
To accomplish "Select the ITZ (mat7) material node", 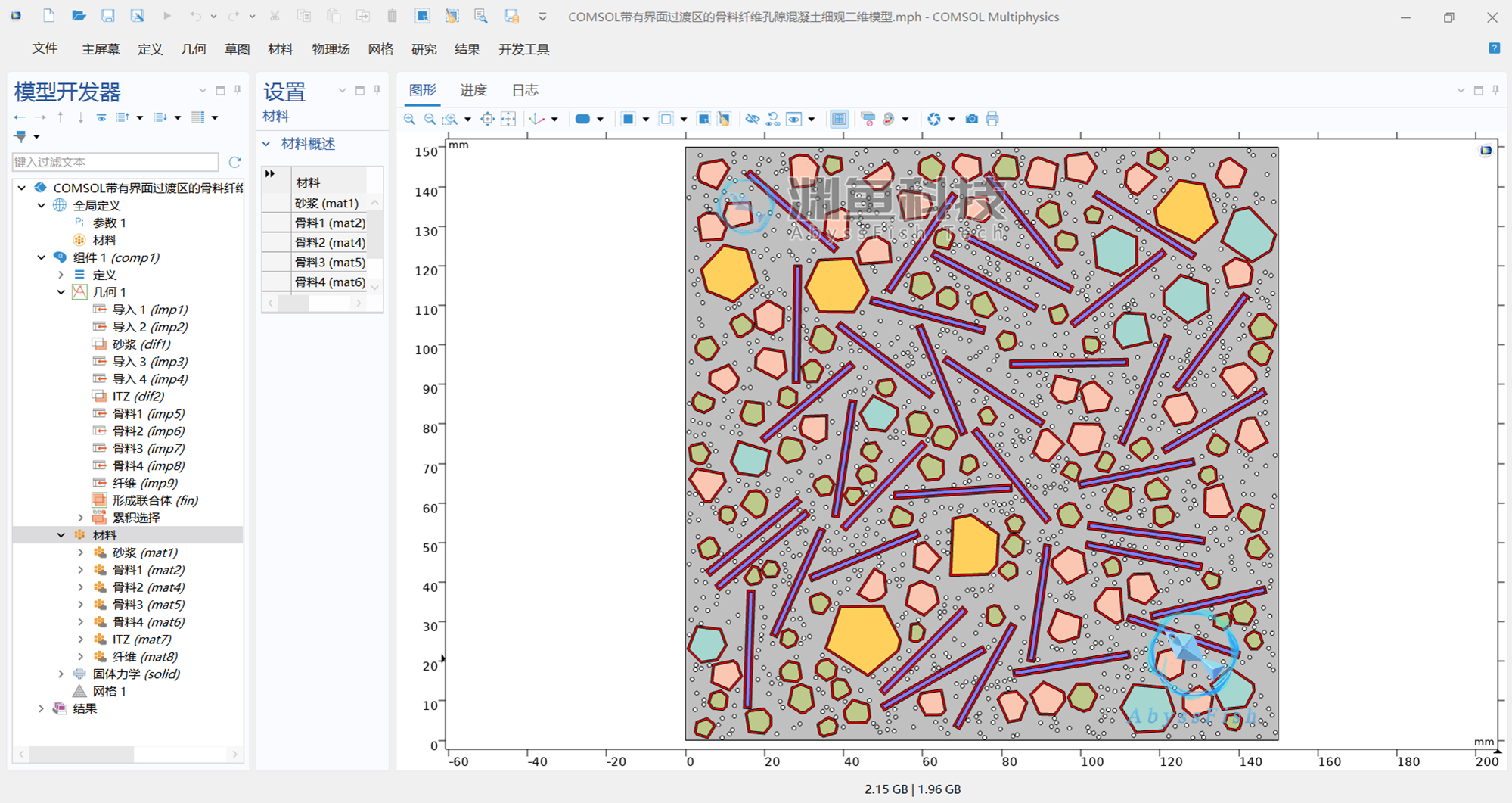I will pyautogui.click(x=141, y=640).
